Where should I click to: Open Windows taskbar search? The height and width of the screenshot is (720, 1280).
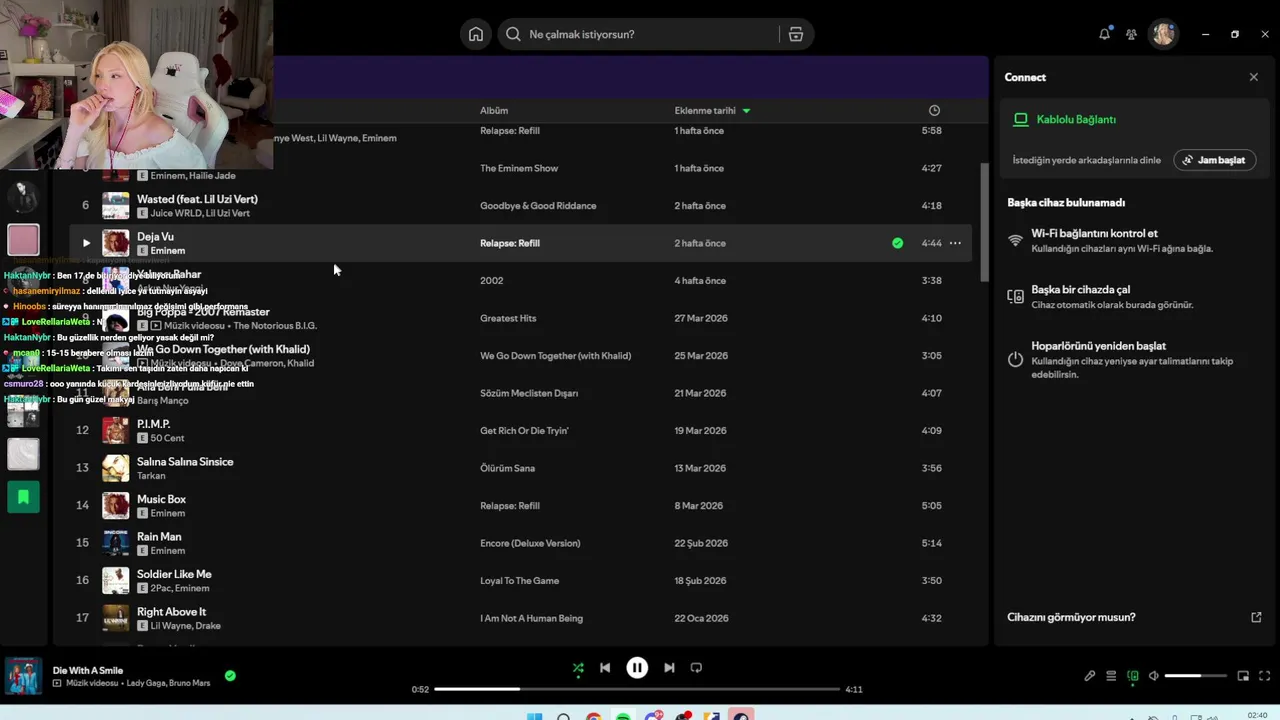click(x=564, y=717)
